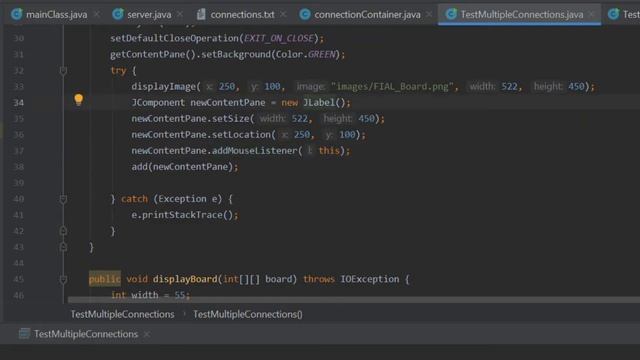Click line number 37 in the gutter
Screen dimensions: 640x360
[x=18, y=151]
